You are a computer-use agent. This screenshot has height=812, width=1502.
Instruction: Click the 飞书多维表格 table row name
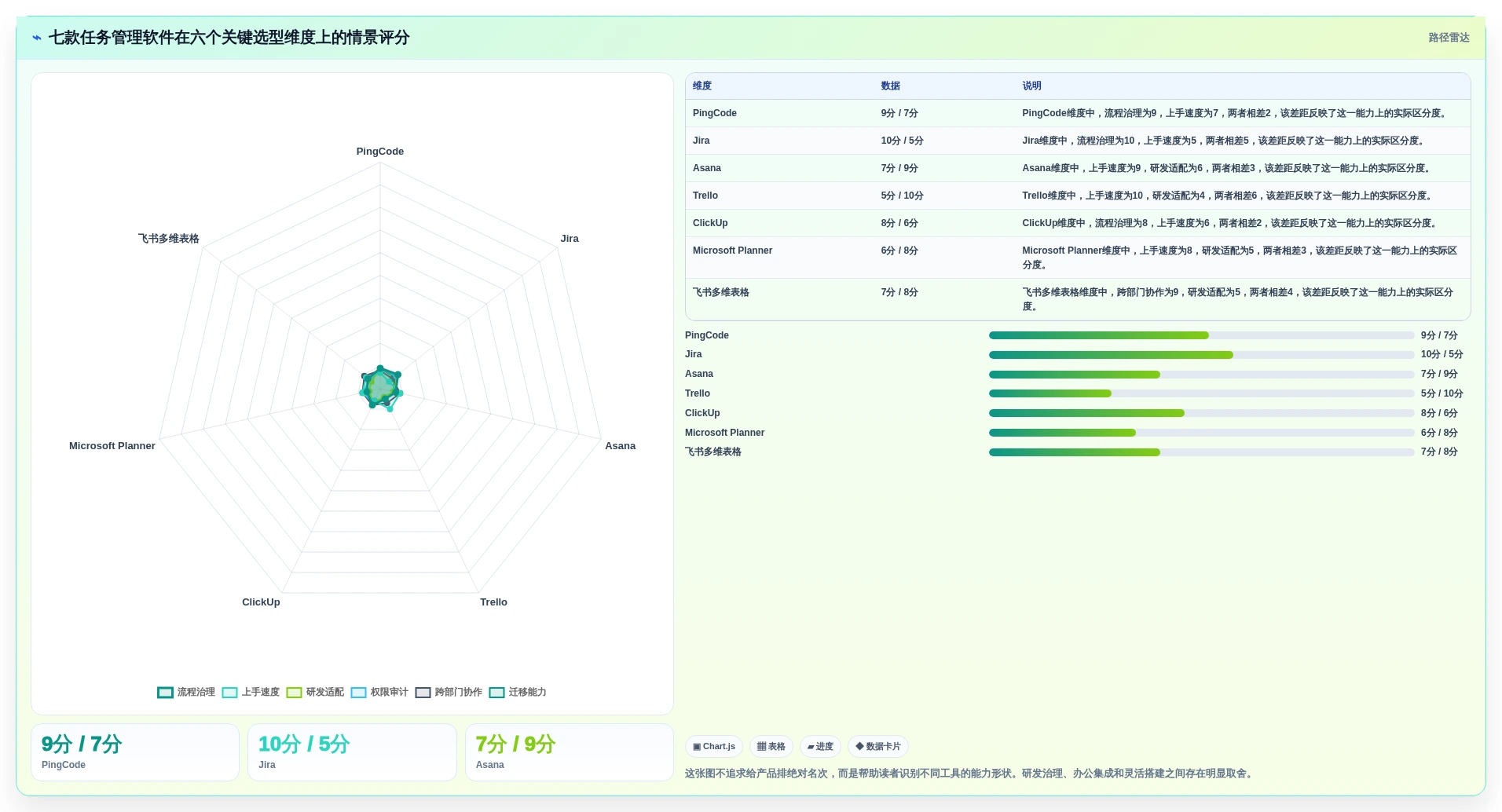721,292
